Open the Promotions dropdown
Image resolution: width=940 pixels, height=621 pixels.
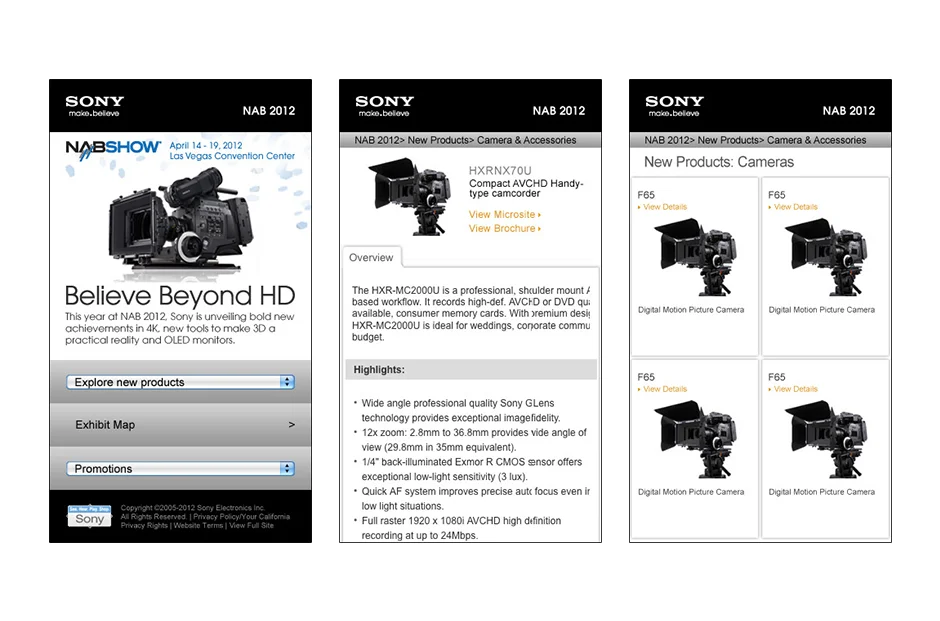click(178, 468)
